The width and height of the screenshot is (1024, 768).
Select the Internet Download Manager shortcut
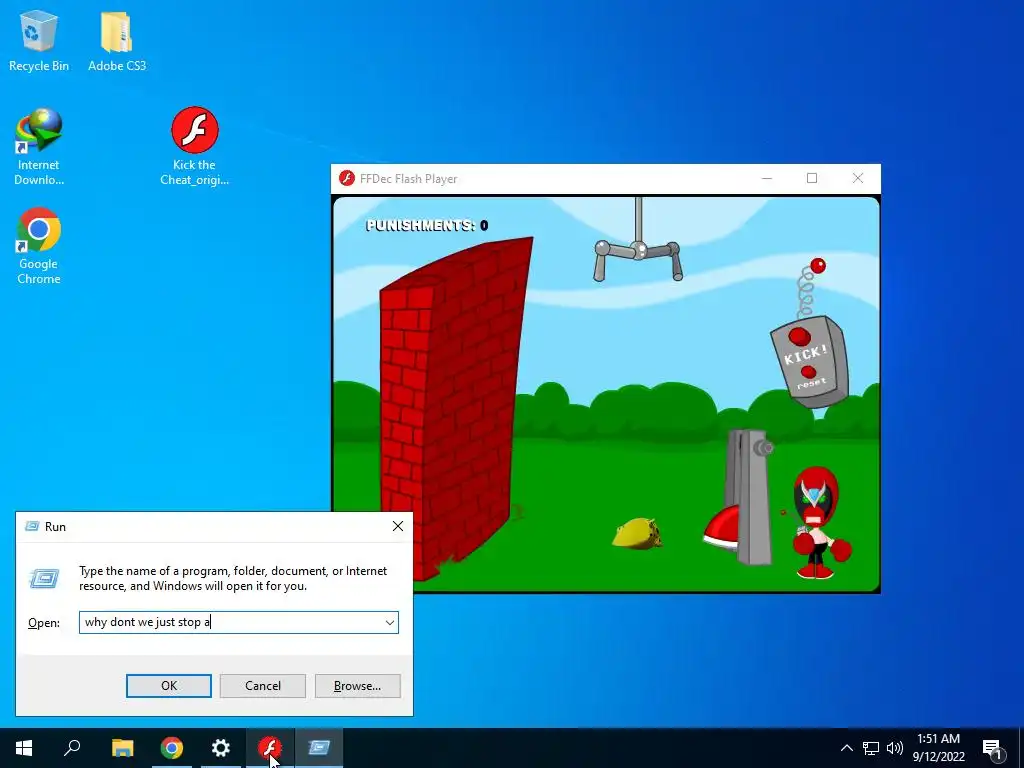(x=39, y=146)
